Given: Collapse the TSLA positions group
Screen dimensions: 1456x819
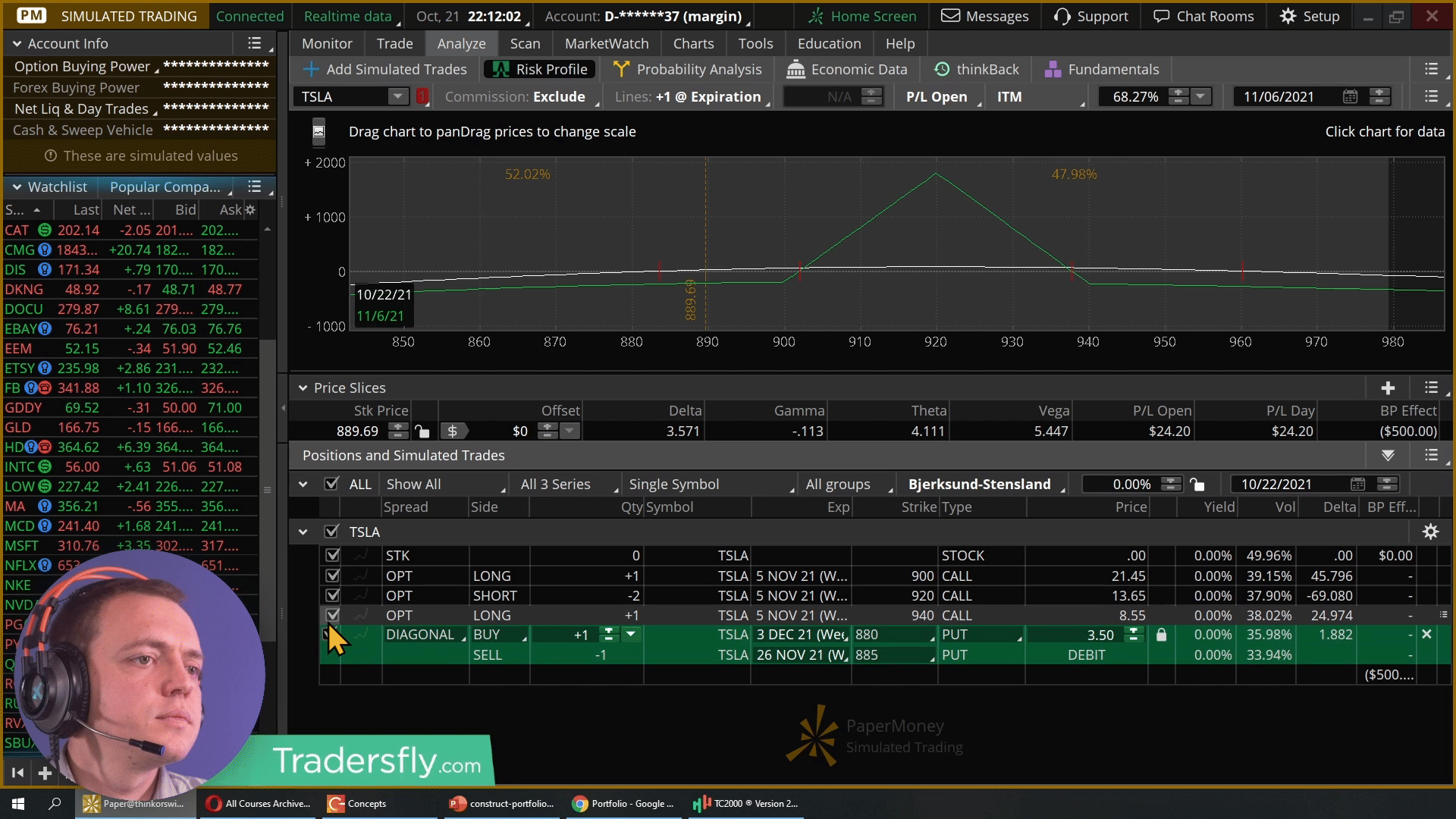Looking at the screenshot, I should (x=303, y=532).
